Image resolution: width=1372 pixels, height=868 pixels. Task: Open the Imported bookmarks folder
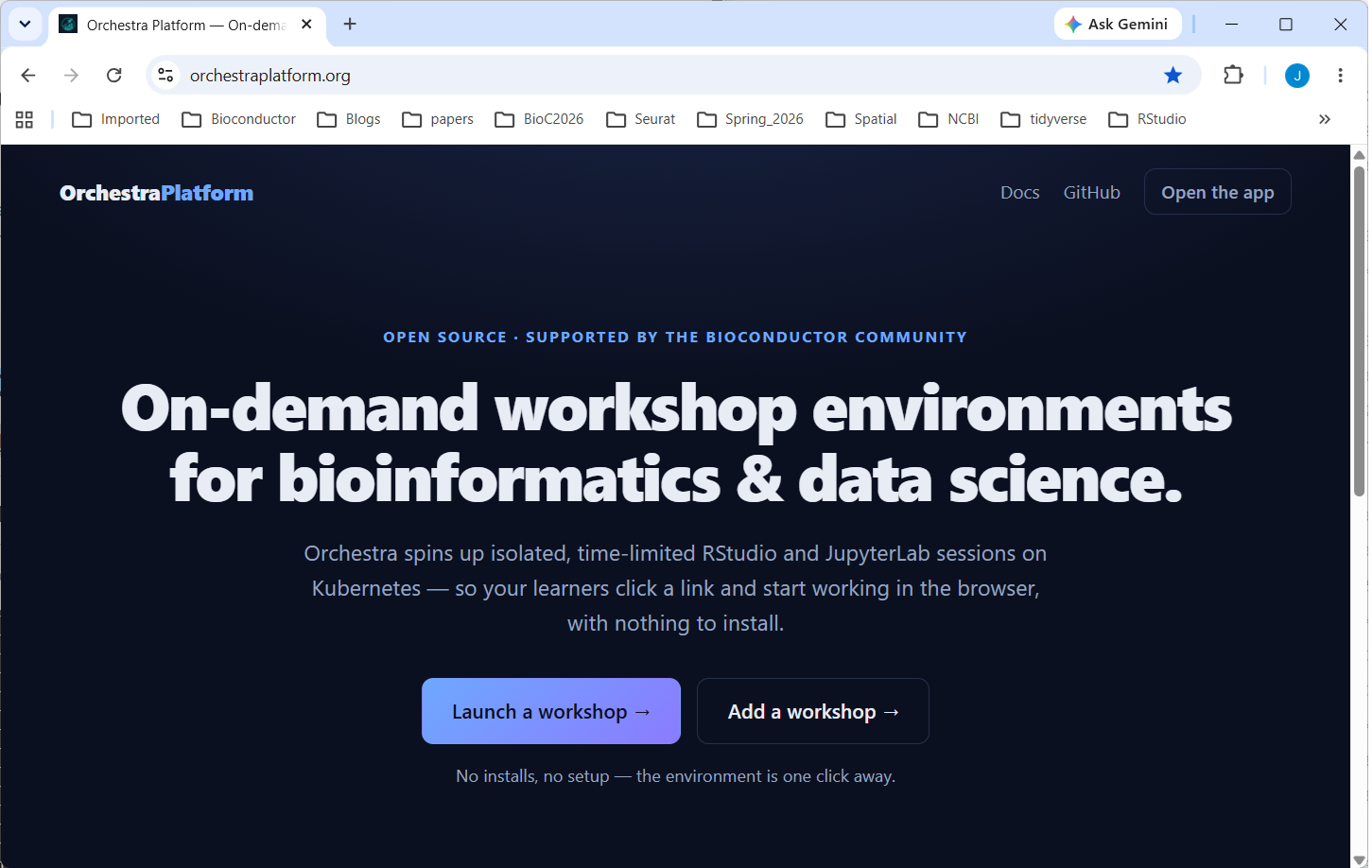pyautogui.click(x=116, y=119)
